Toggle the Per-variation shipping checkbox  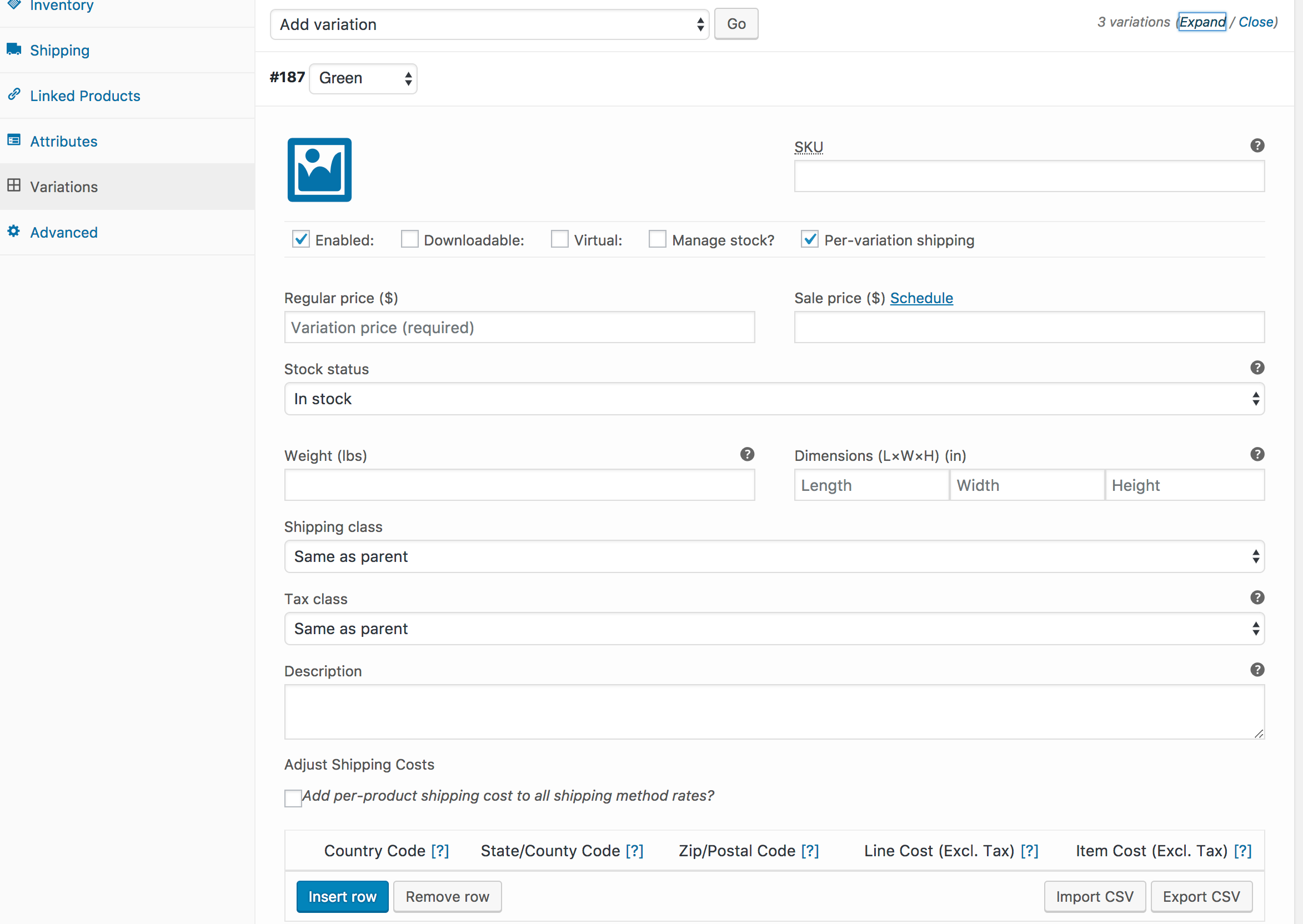[810, 239]
